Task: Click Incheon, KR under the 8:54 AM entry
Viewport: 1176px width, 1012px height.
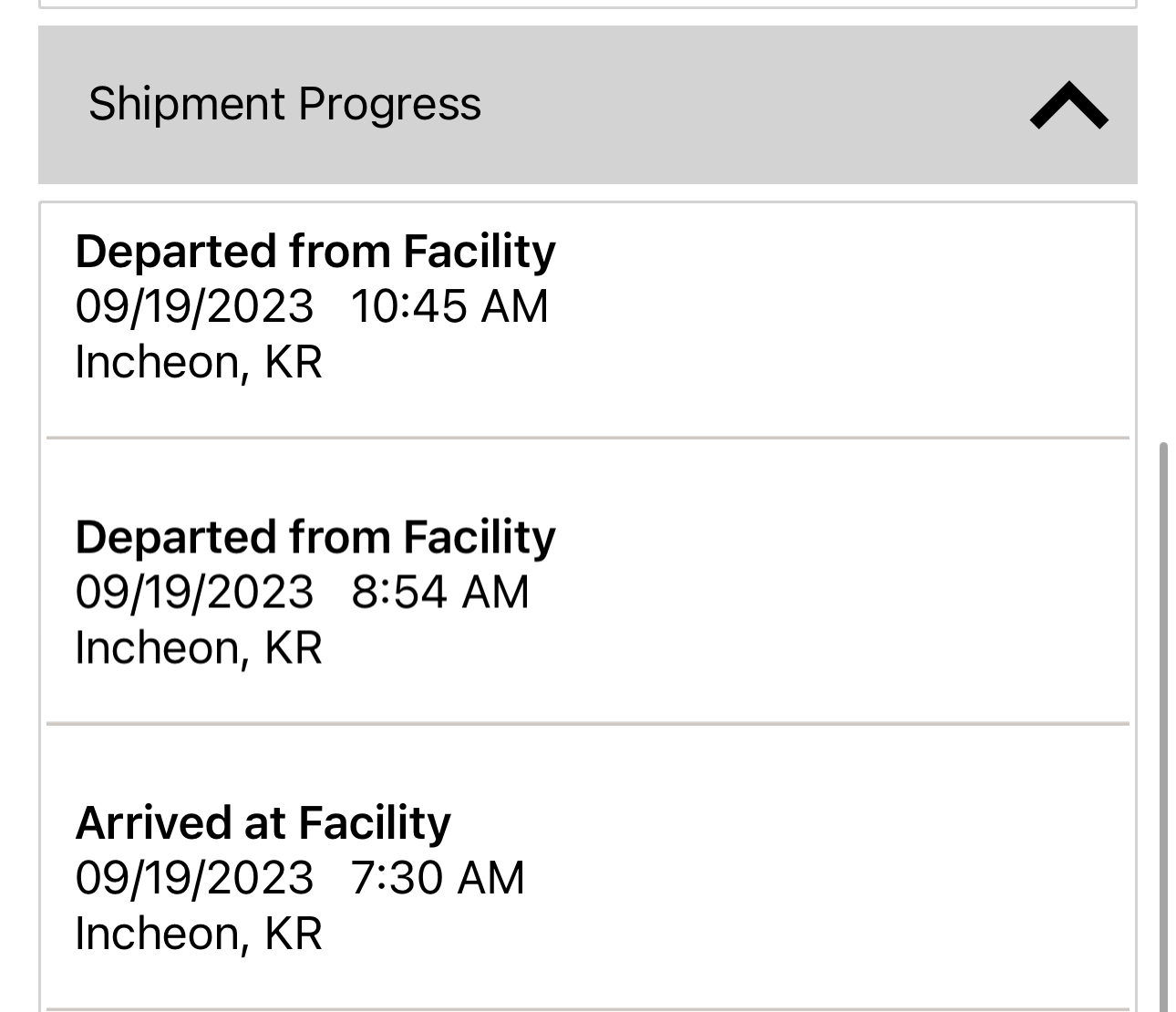Action: coord(199,648)
